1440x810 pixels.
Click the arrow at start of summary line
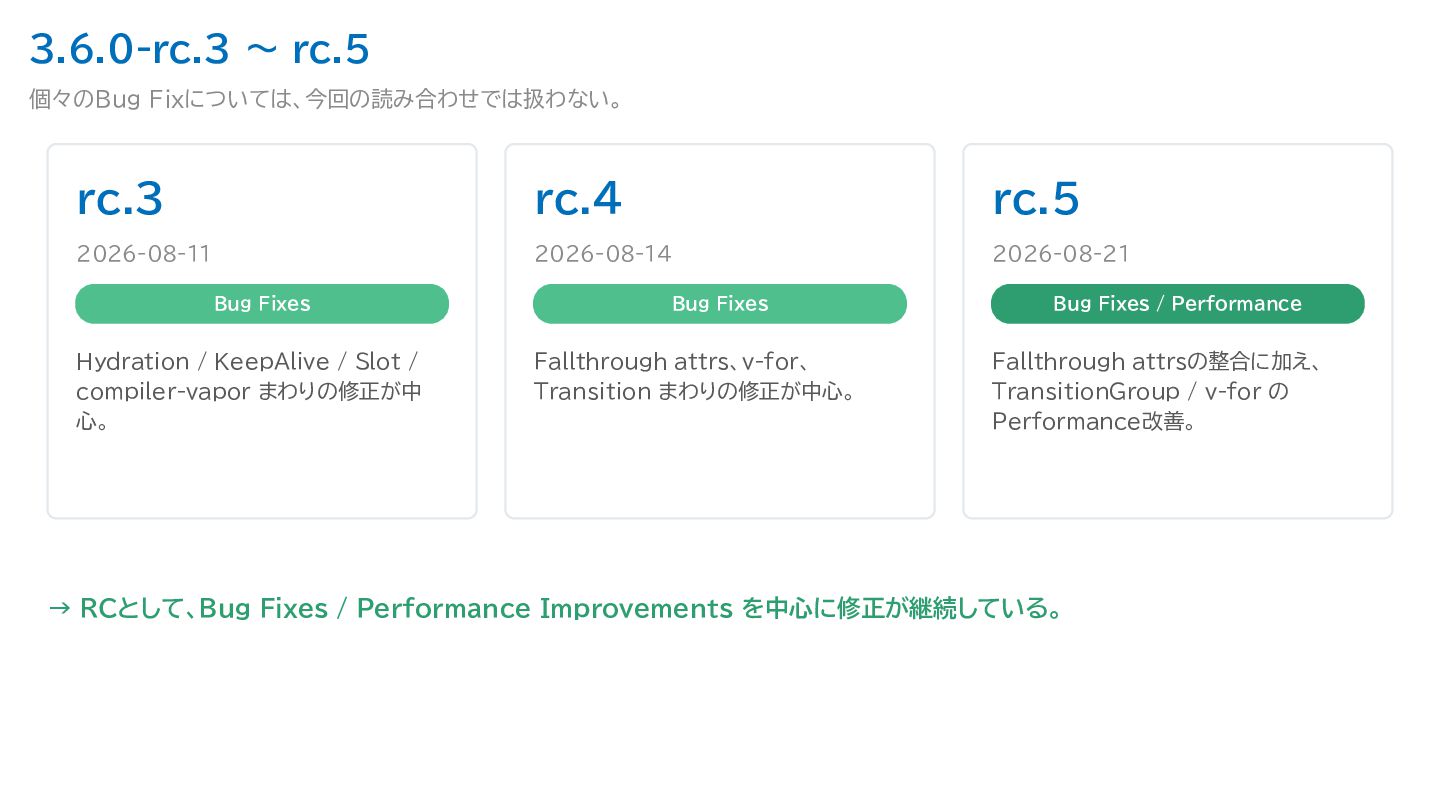tap(59, 609)
